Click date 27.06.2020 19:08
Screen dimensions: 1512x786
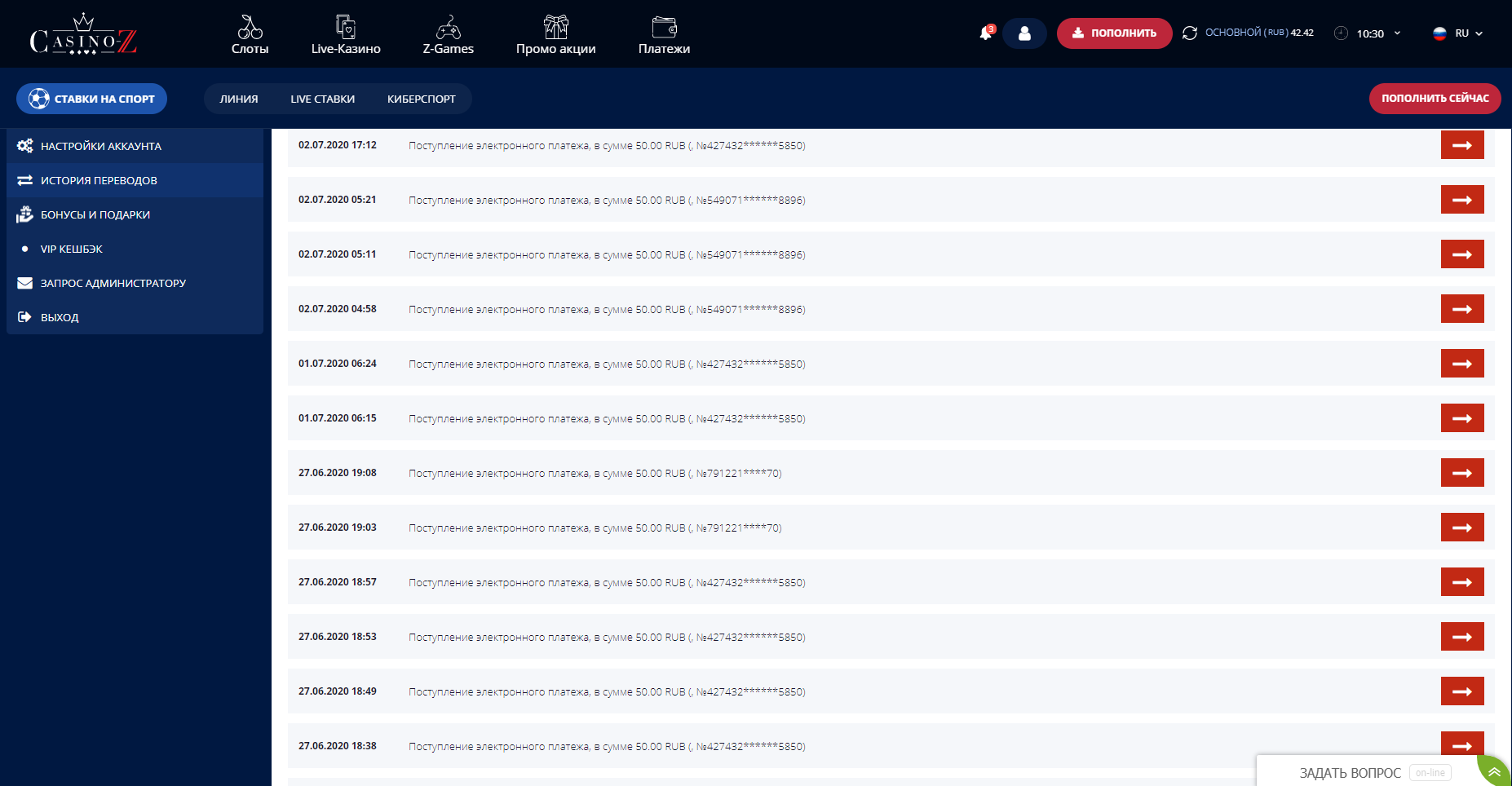point(338,473)
